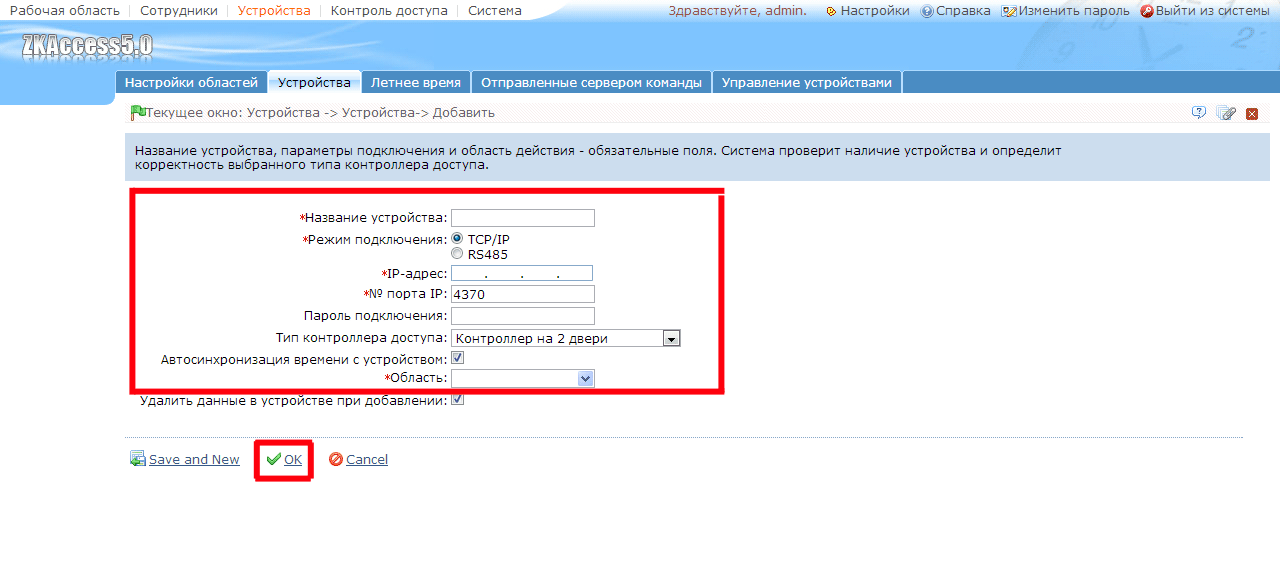The image size is (1280, 568).
Task: Click the Справка link
Action: pos(963,11)
